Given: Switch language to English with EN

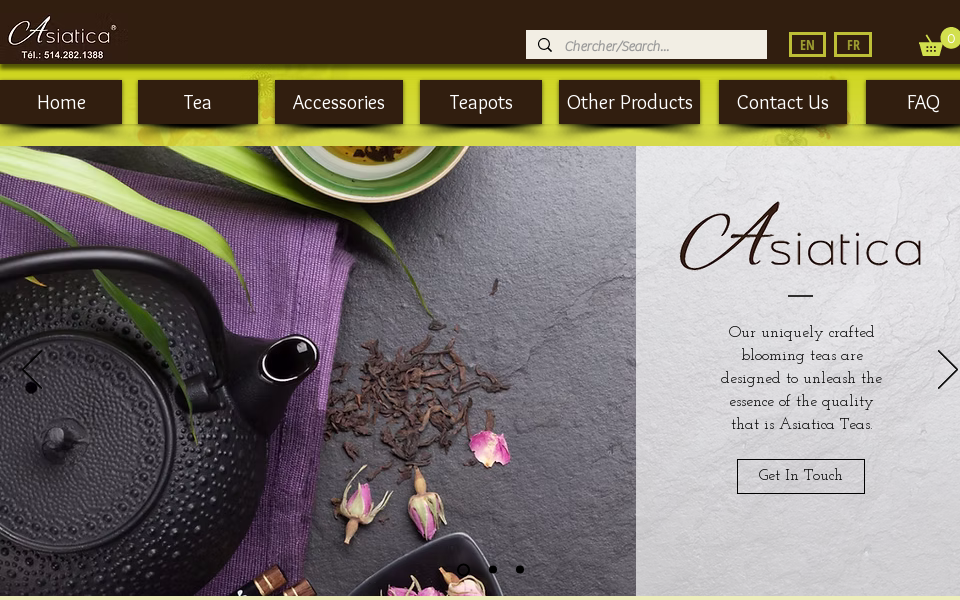Looking at the screenshot, I should tap(807, 45).
